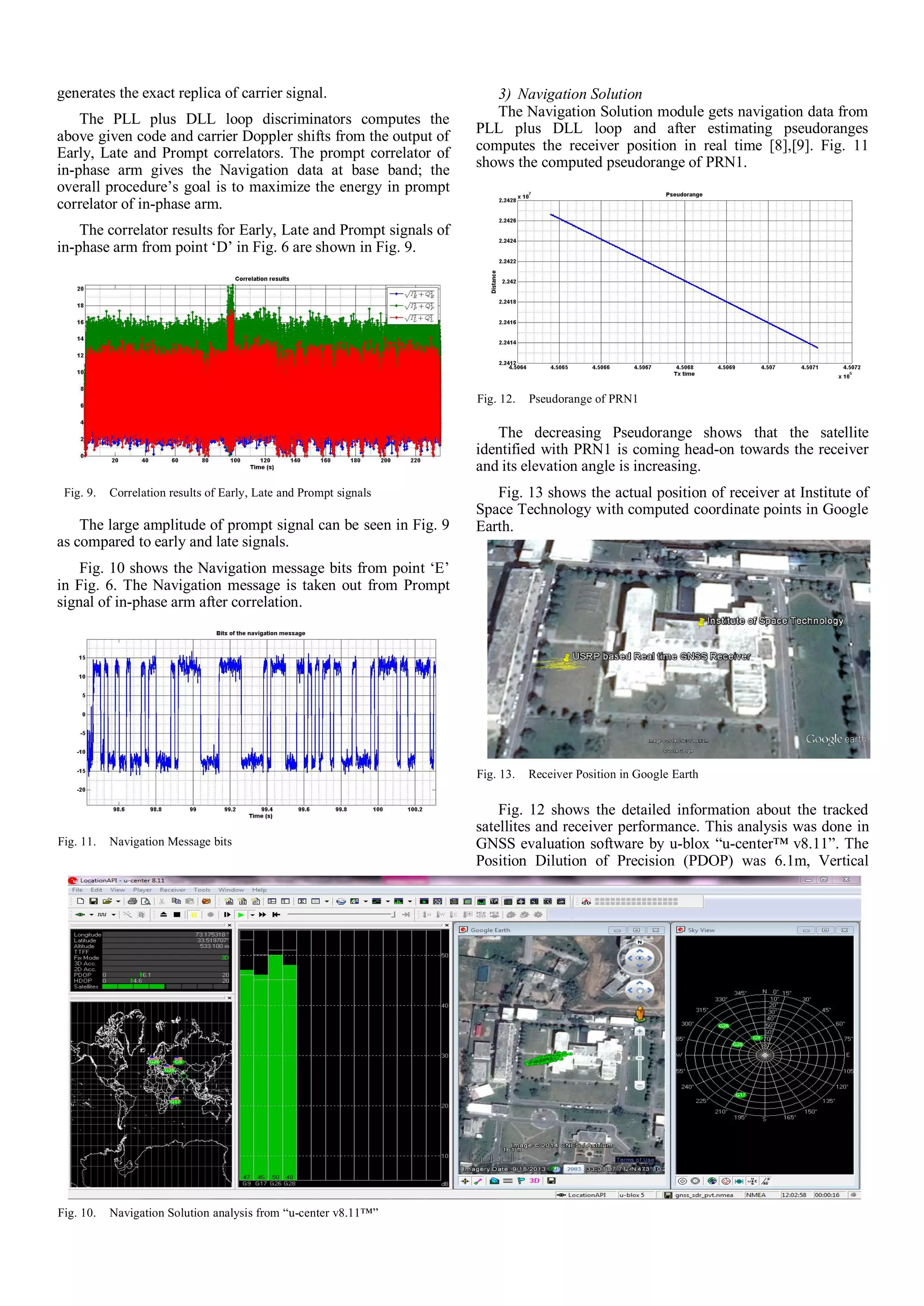
Task: Click the Sigma statistic view icon
Action: [x=302, y=901]
